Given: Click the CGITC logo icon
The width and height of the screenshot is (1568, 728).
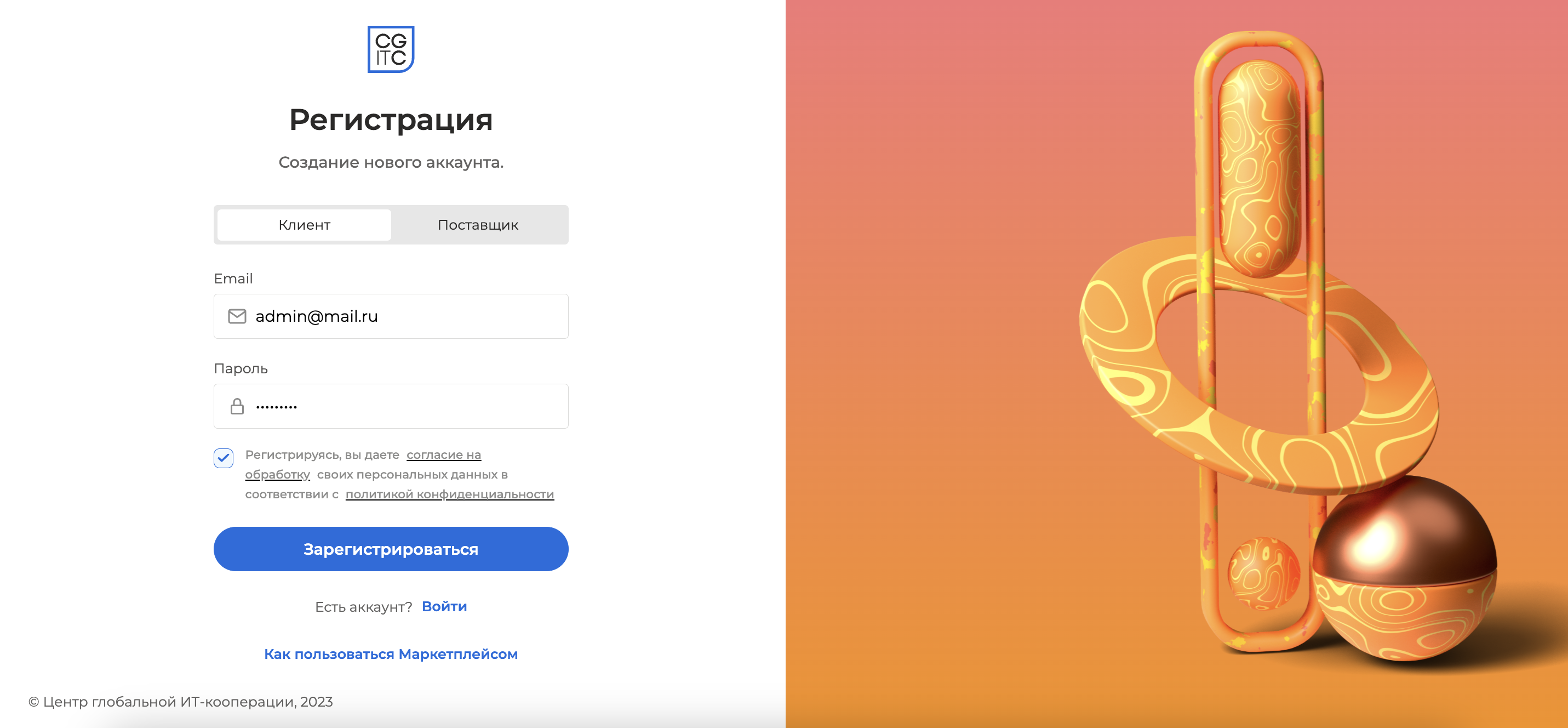Looking at the screenshot, I should tap(391, 49).
